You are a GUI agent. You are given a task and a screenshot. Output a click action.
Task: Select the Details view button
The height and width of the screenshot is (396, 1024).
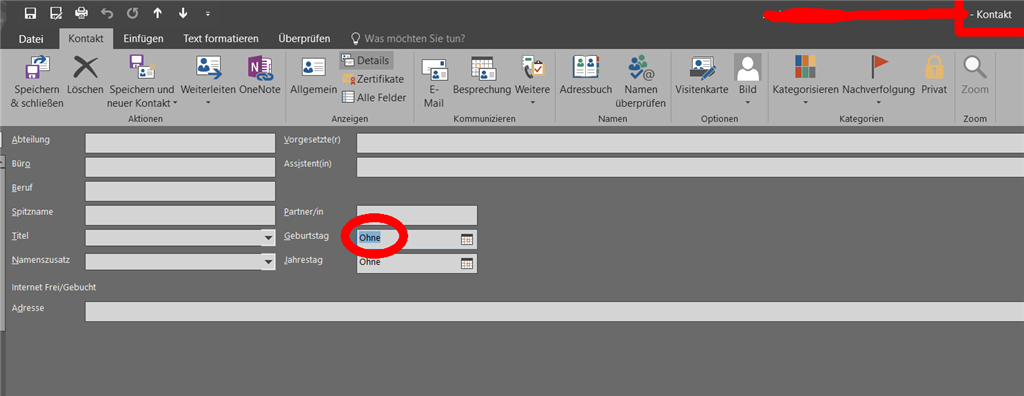coord(366,61)
